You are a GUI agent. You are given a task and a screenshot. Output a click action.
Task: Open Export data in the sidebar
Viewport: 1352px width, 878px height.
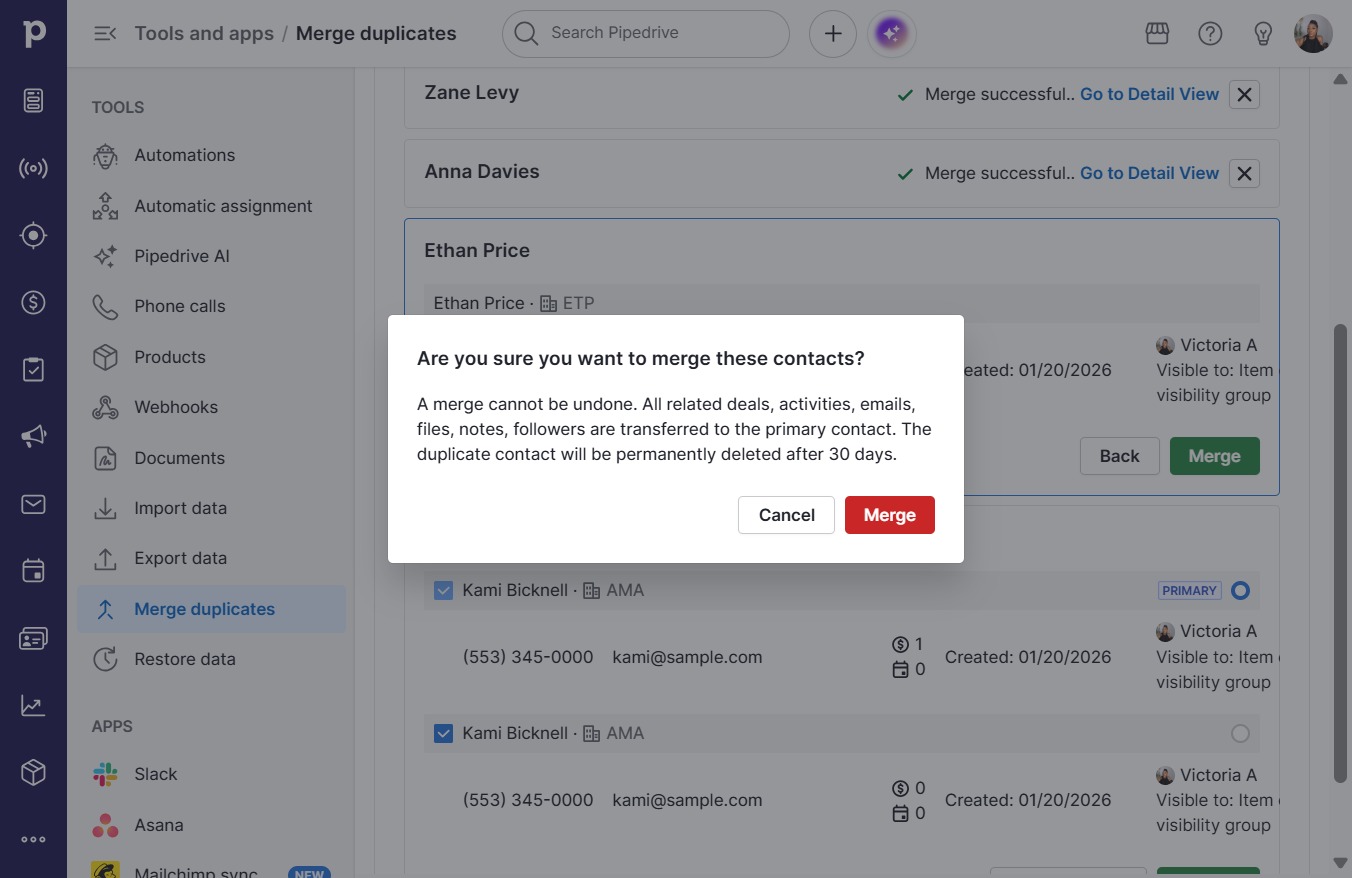click(211, 558)
